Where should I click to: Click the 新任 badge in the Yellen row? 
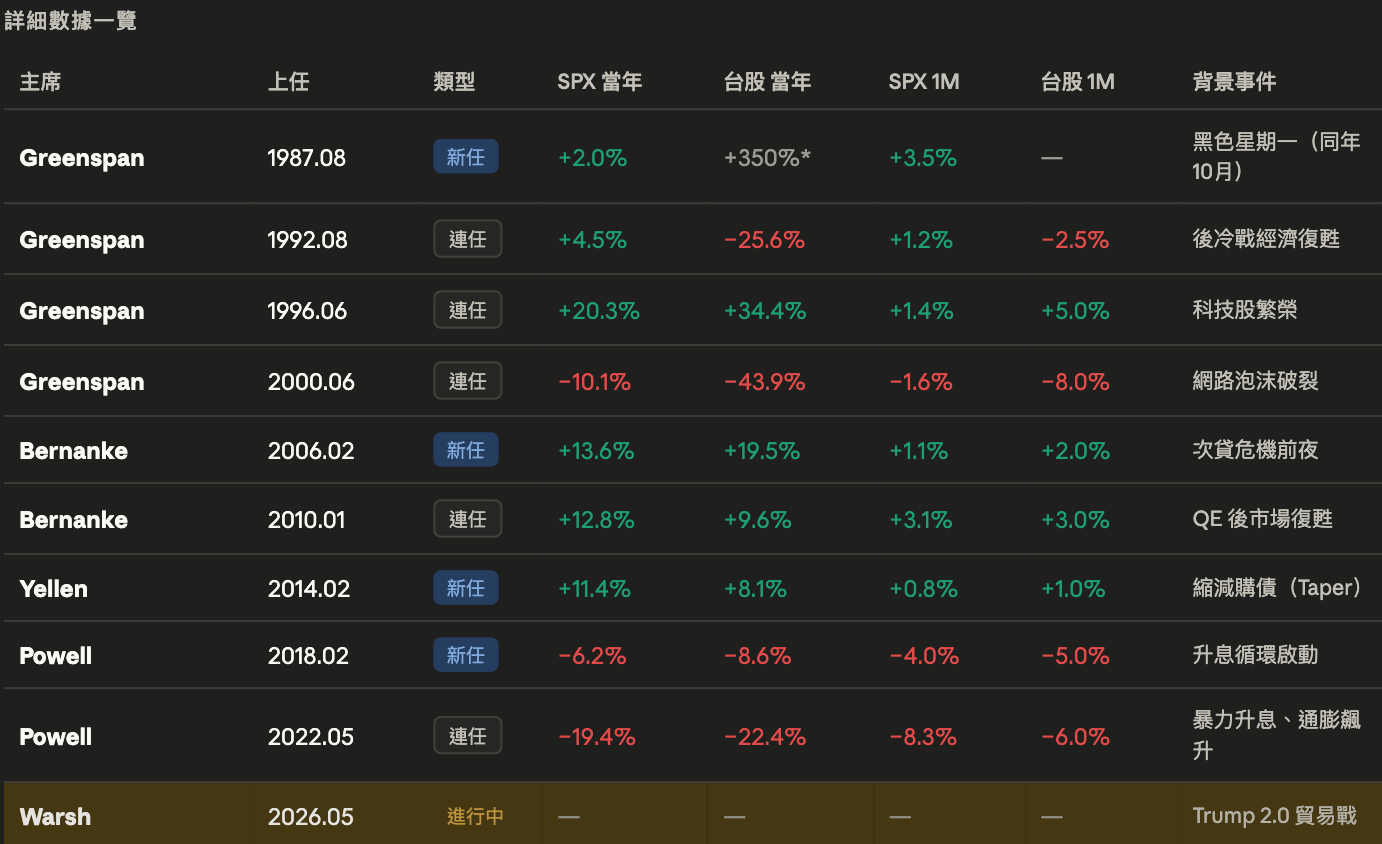(x=466, y=588)
